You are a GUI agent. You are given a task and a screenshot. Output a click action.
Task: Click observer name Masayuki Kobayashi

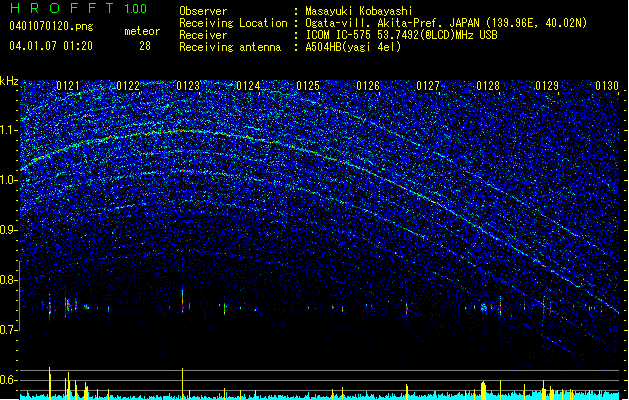pyautogui.click(x=359, y=11)
